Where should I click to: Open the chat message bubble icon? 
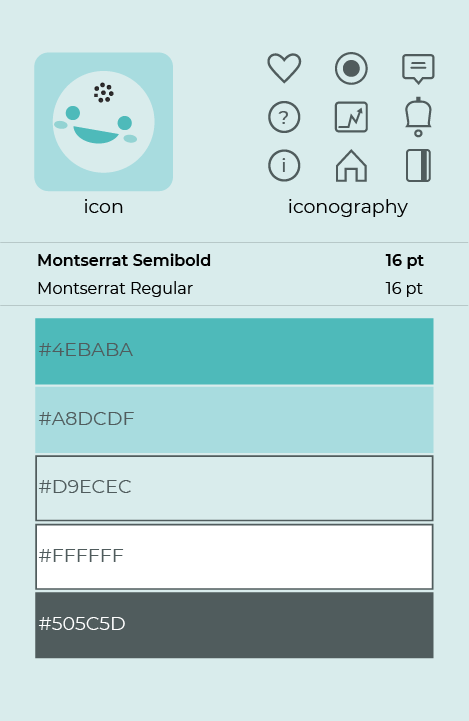click(x=418, y=69)
